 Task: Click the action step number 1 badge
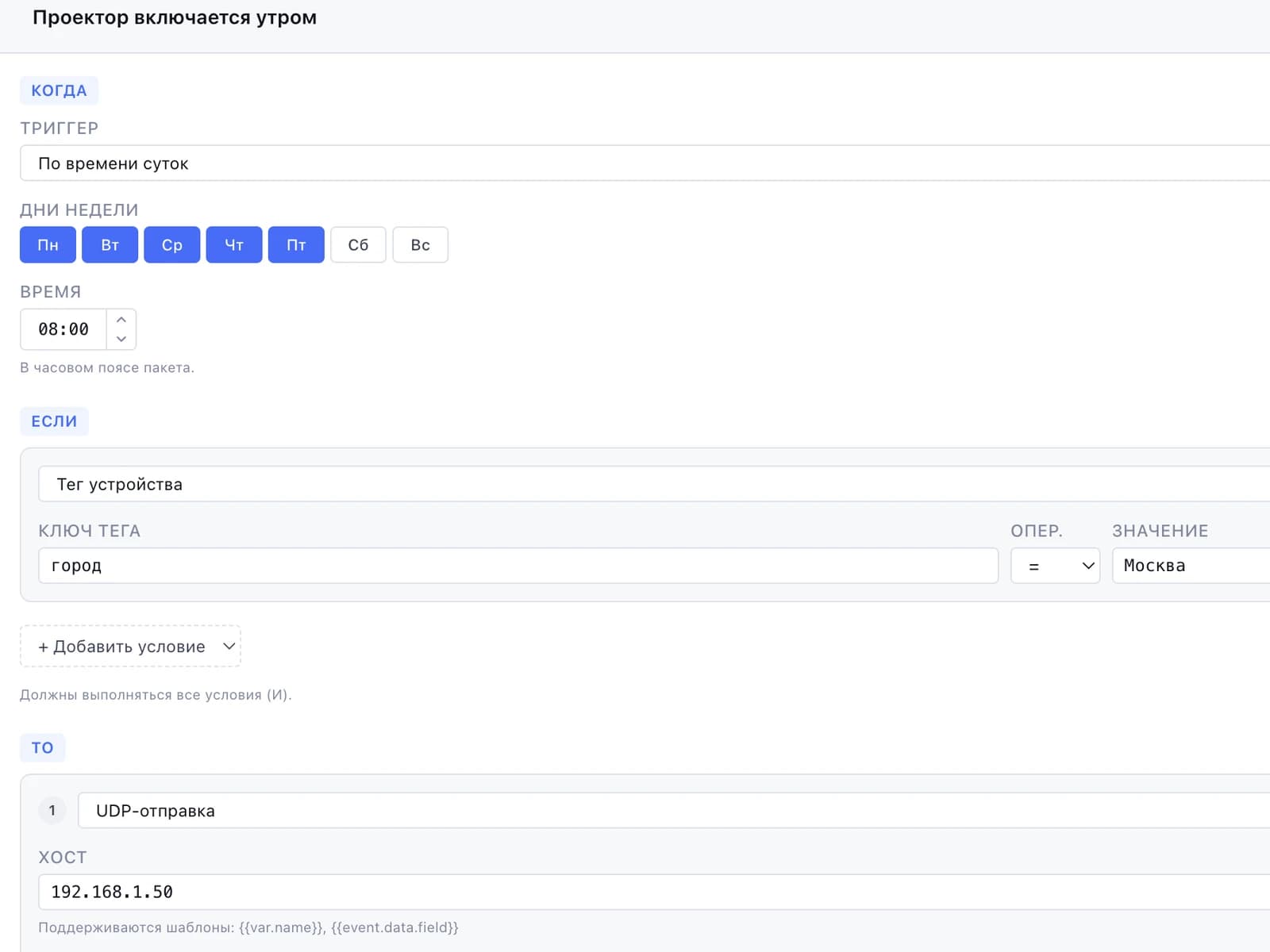[x=52, y=810]
